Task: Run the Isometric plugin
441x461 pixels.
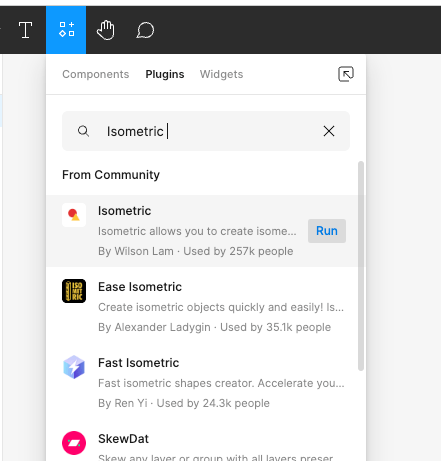Action: [327, 231]
